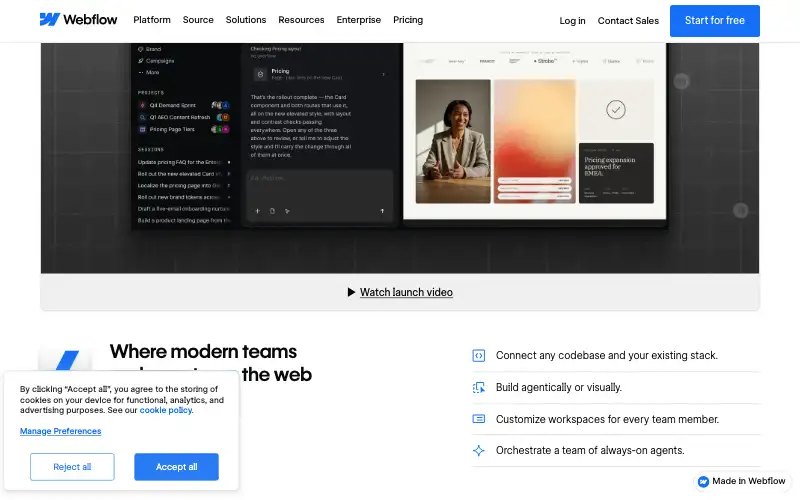
Task: Click the Accept all cookies button
Action: click(x=177, y=467)
